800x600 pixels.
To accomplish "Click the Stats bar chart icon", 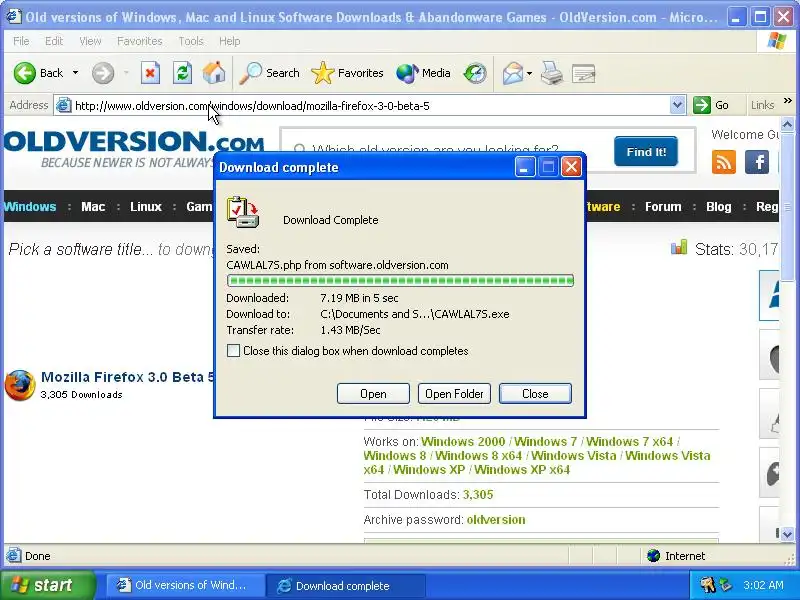I will coord(679,248).
